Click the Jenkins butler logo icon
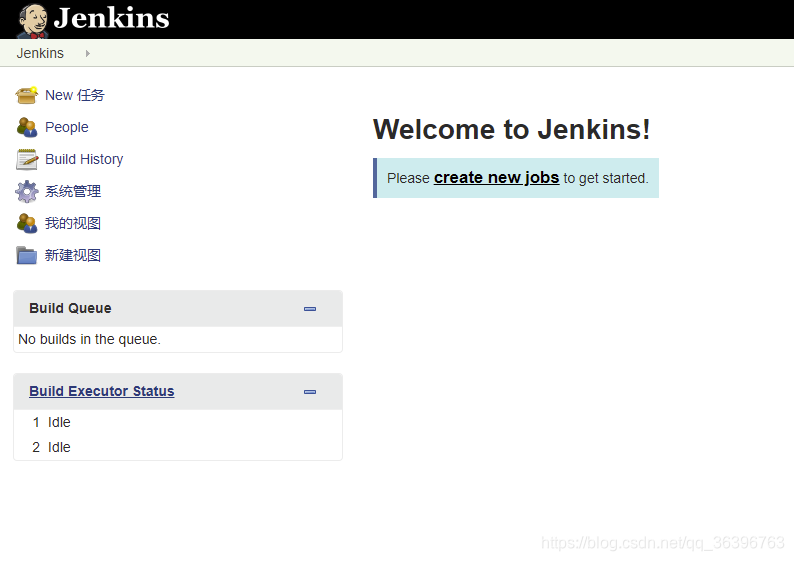 click(x=33, y=20)
